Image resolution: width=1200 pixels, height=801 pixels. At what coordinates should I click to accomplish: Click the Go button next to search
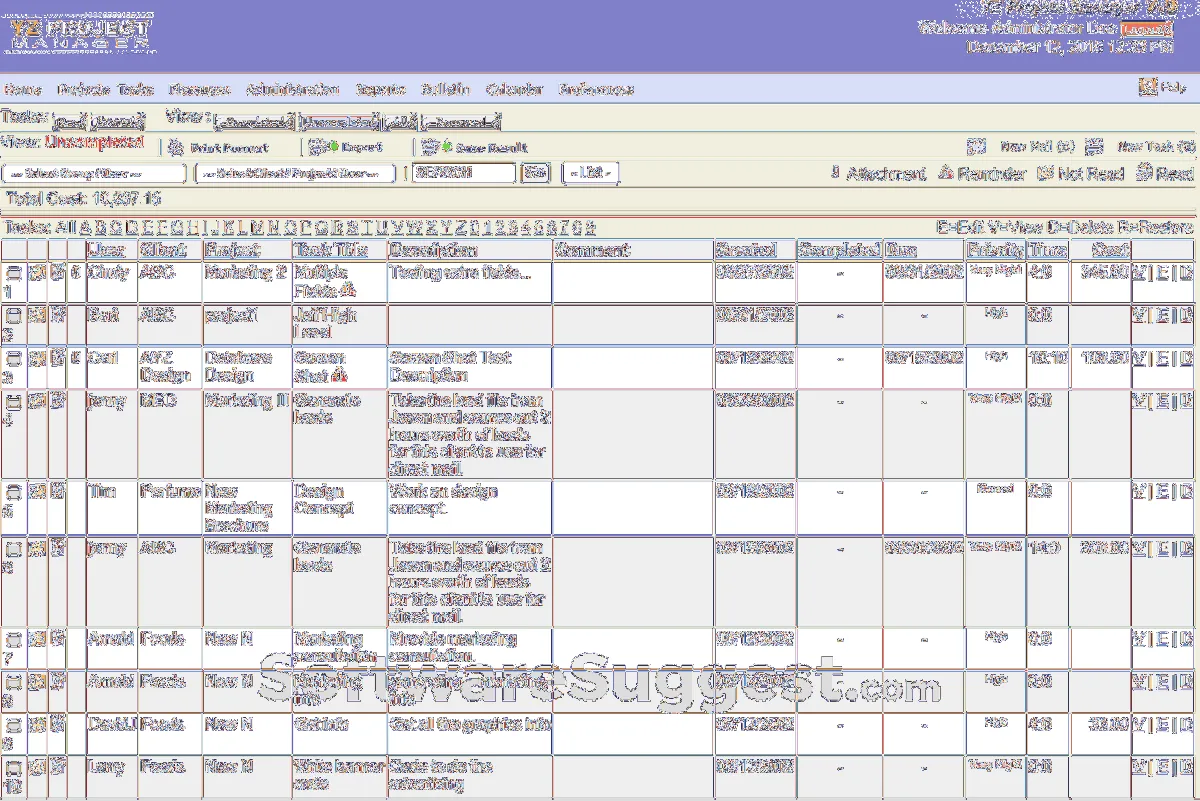[536, 173]
